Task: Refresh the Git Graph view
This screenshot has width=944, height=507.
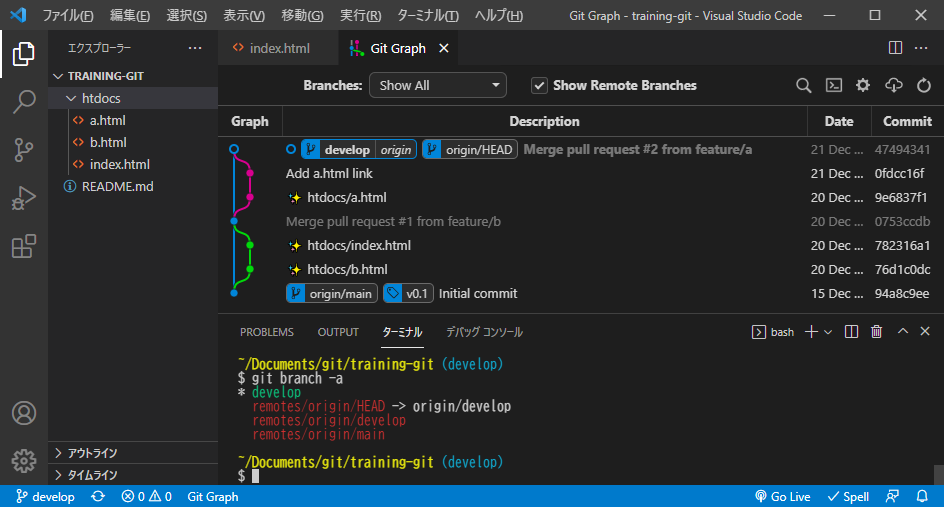Action: tap(924, 86)
